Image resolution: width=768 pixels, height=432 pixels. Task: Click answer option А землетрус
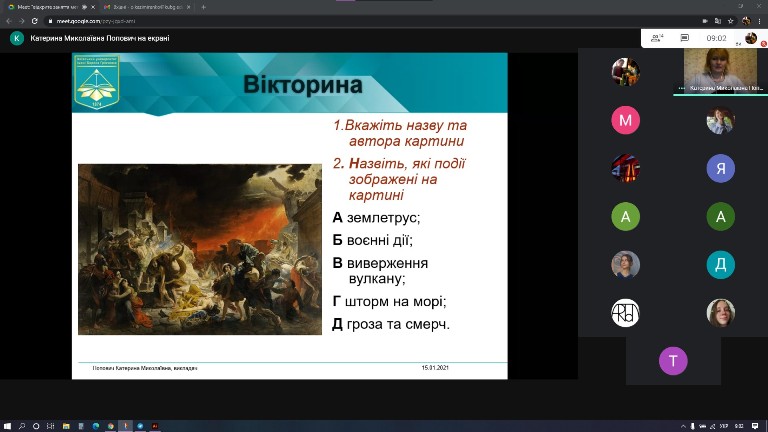(376, 217)
